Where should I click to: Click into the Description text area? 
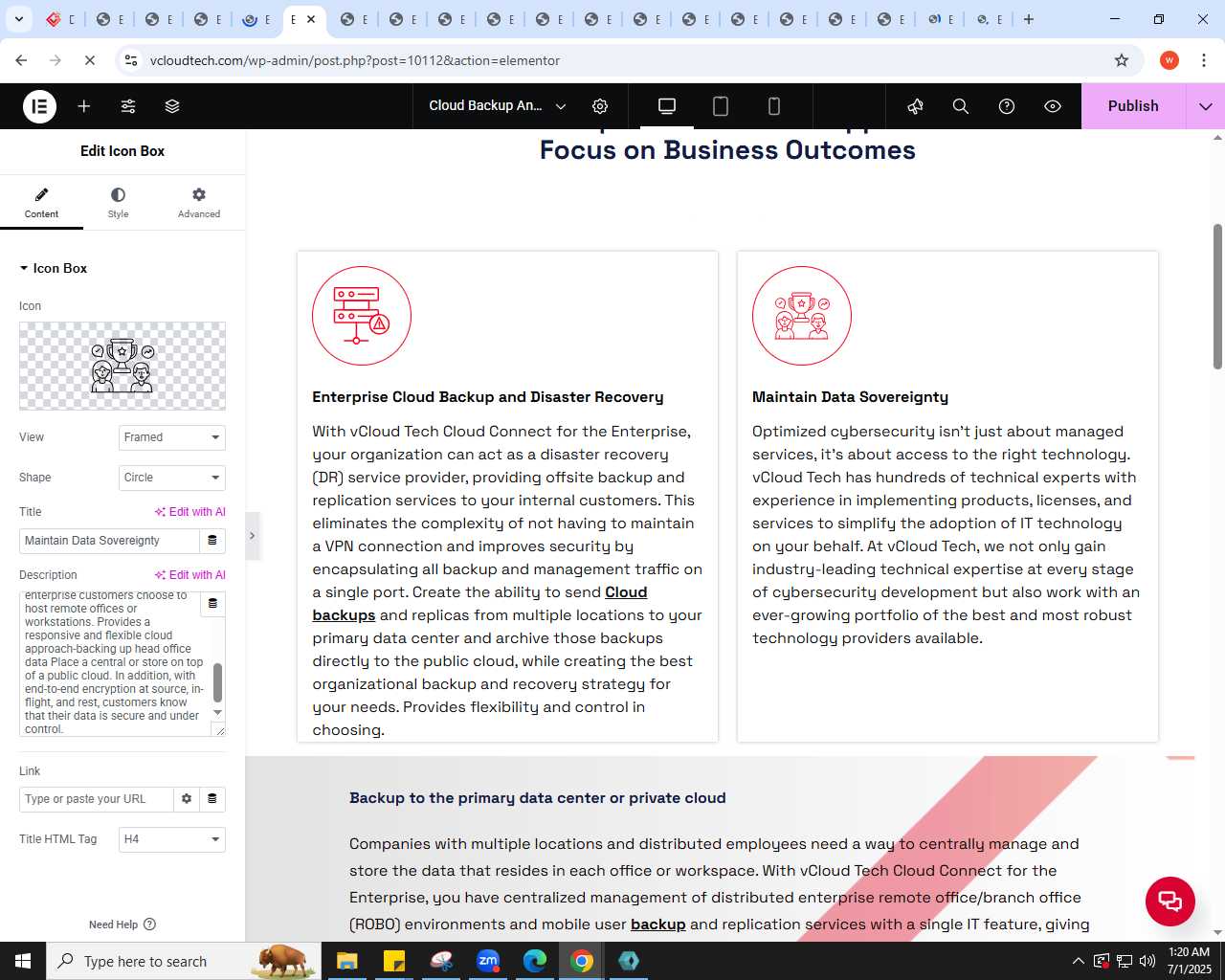[113, 664]
